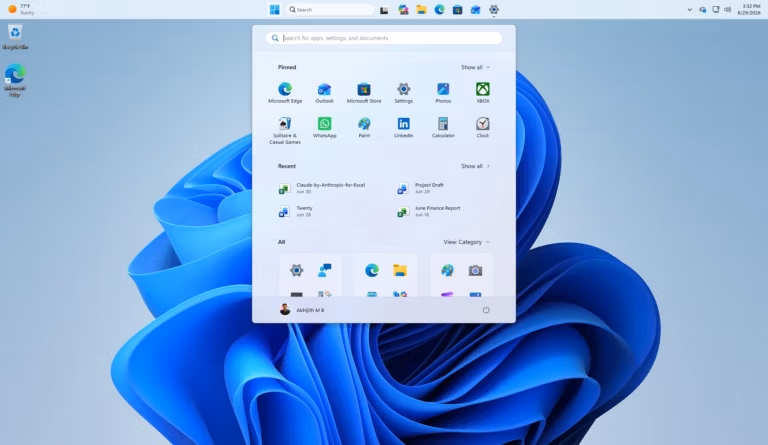Image resolution: width=768 pixels, height=445 pixels.
Task: Launch Paint from the Pinned section
Action: (x=364, y=127)
